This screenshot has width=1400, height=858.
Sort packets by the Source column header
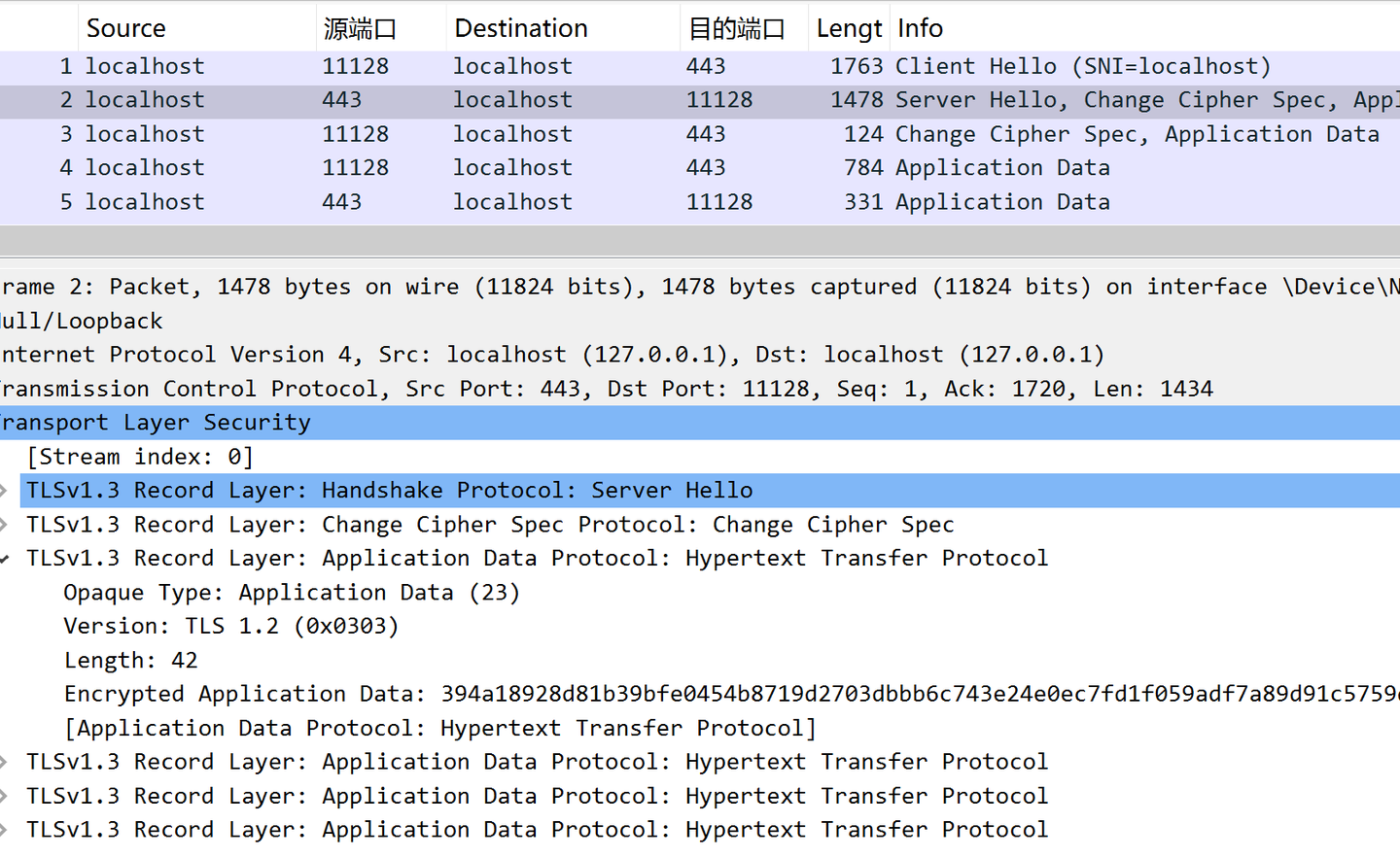tap(126, 27)
